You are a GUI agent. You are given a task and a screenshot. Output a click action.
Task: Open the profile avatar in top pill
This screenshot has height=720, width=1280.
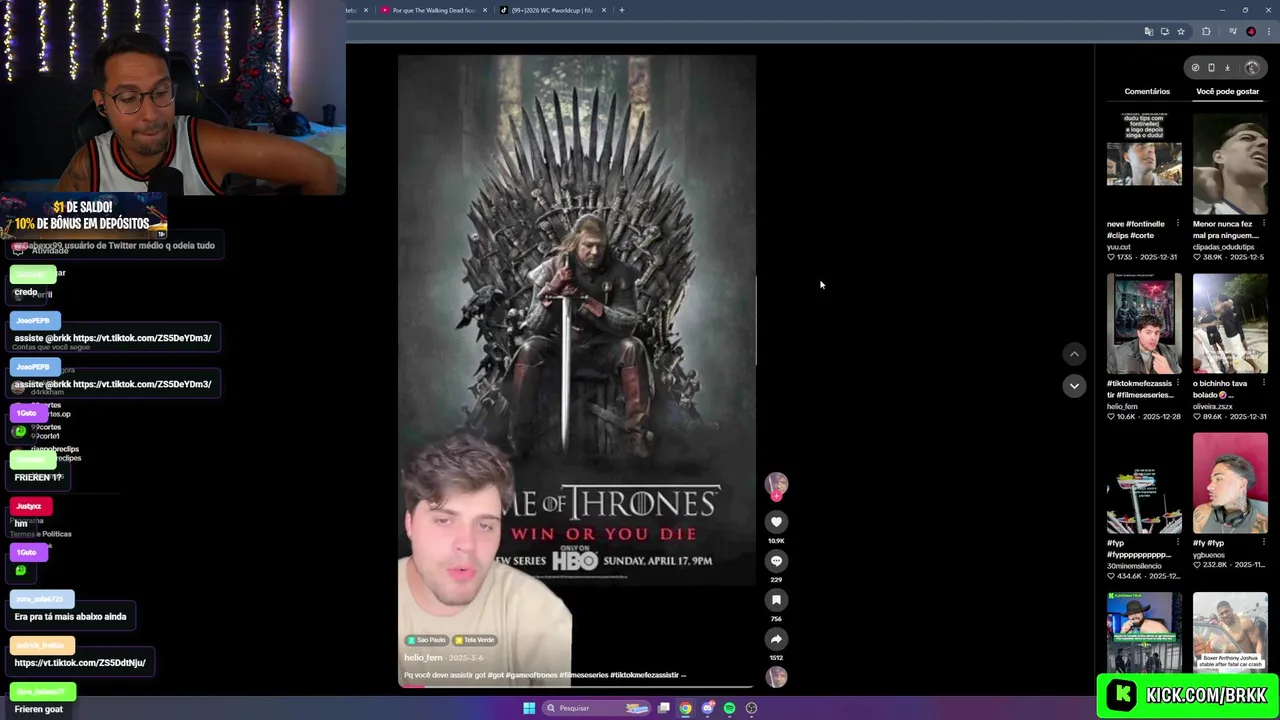(1252, 68)
